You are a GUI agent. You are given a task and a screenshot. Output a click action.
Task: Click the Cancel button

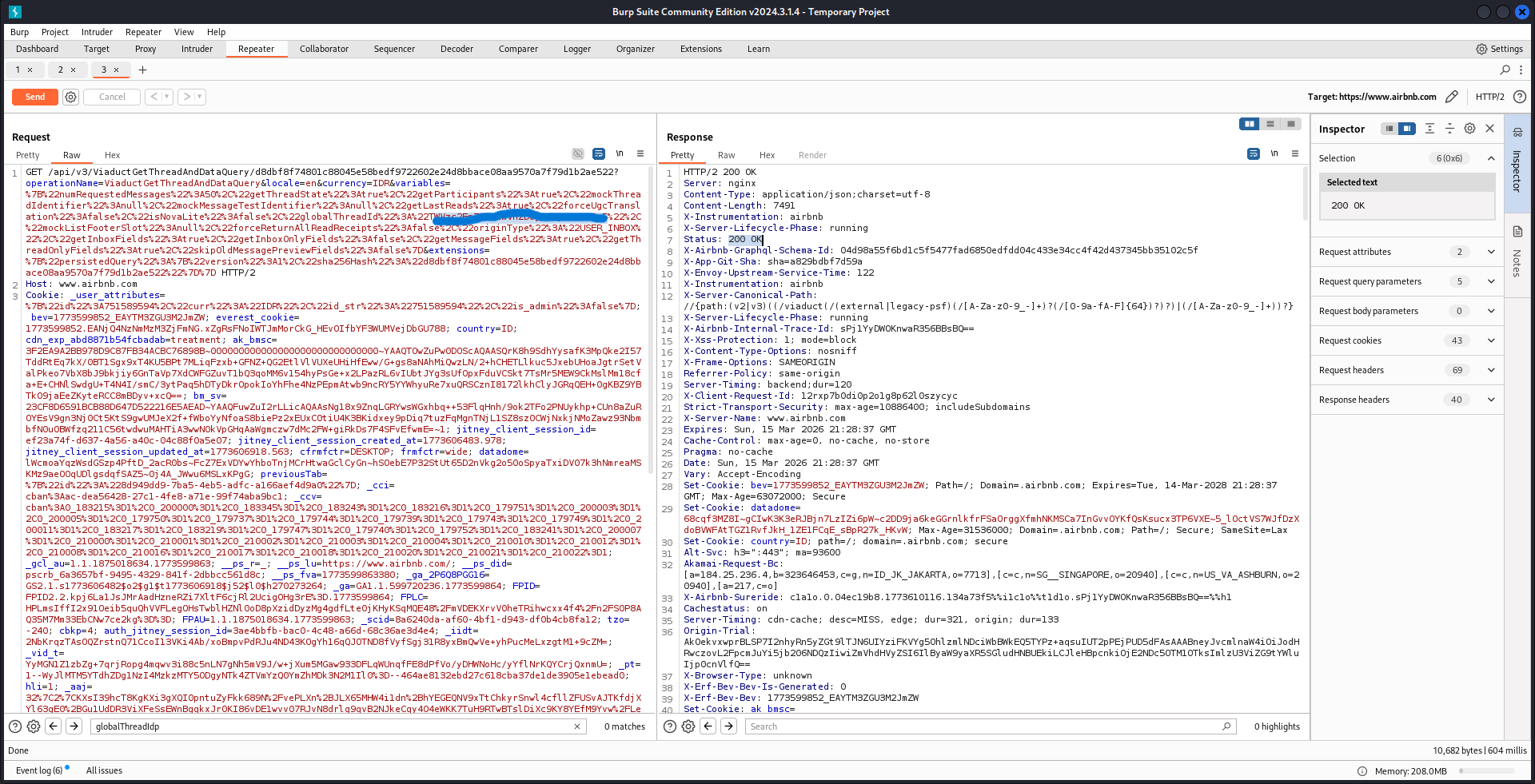click(111, 97)
